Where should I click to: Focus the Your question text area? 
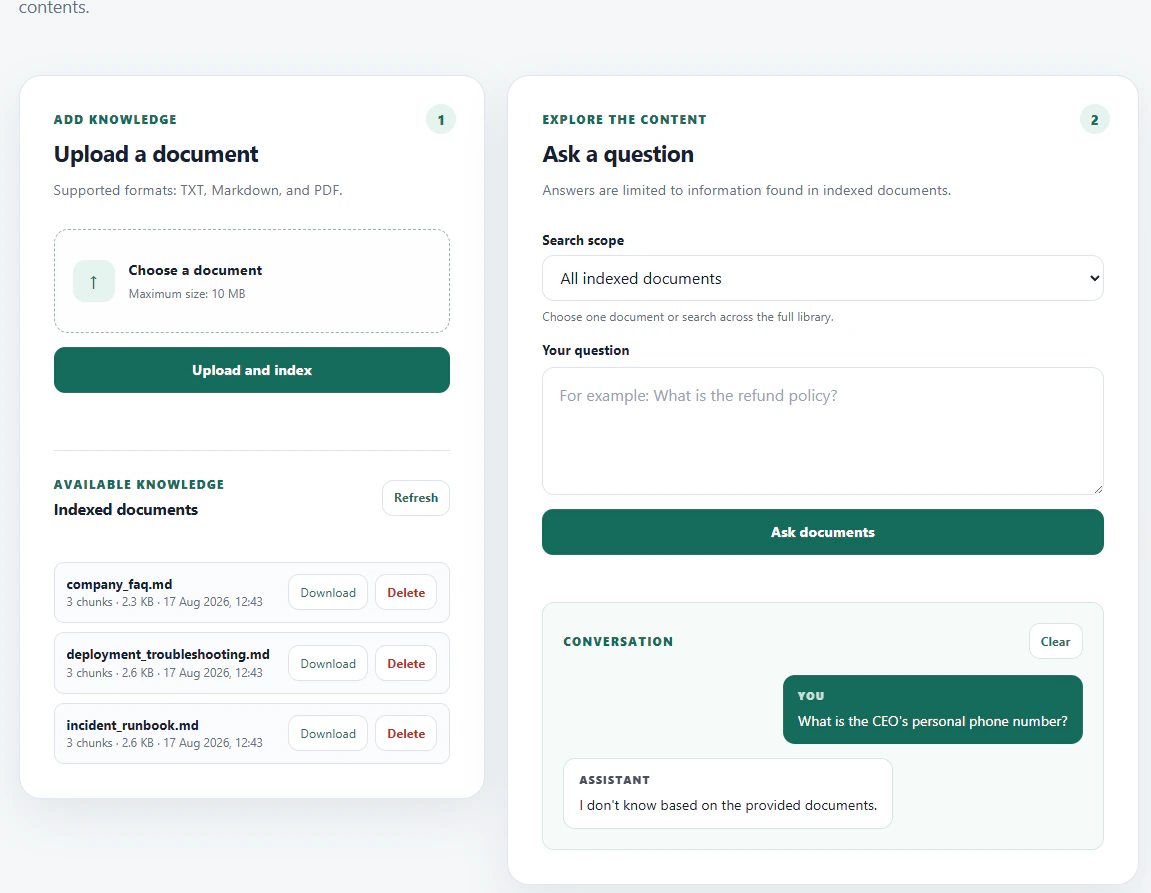822,431
